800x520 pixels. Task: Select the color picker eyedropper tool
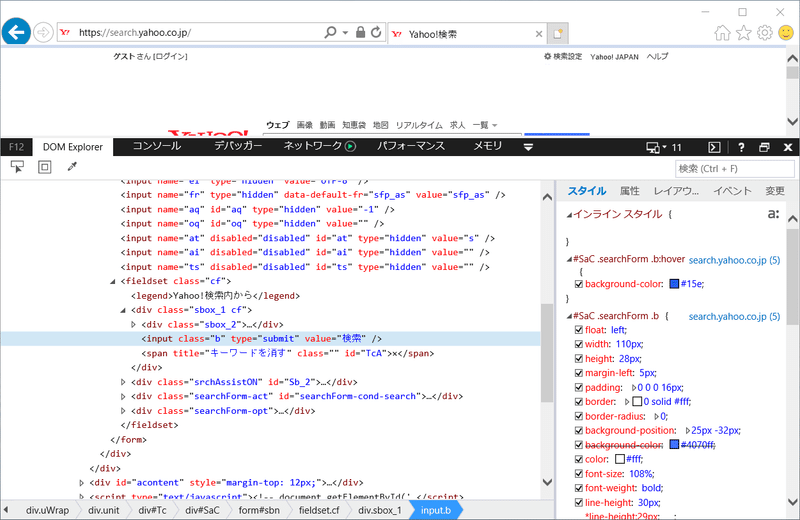coord(72,167)
